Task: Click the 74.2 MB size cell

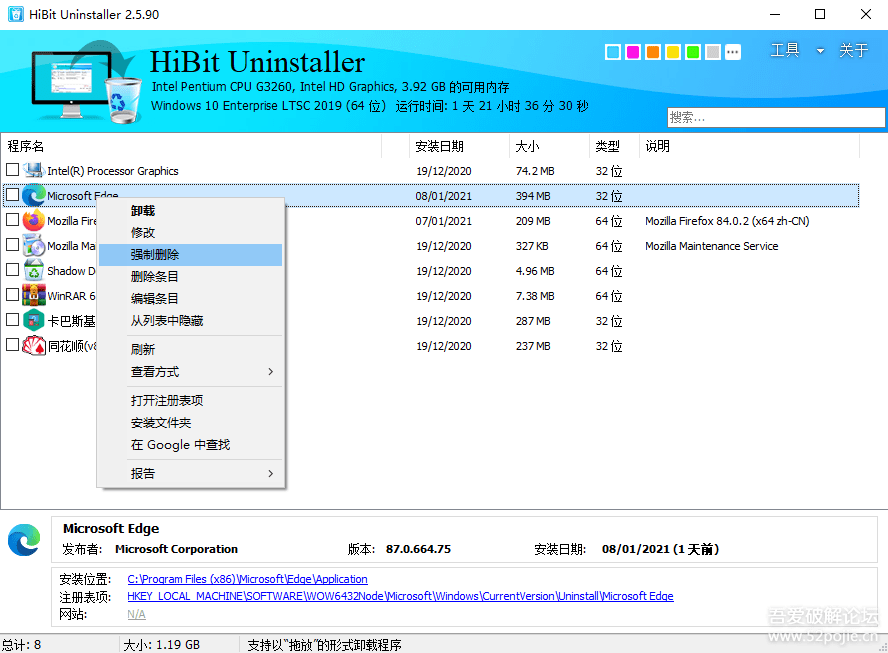Action: [x=535, y=171]
